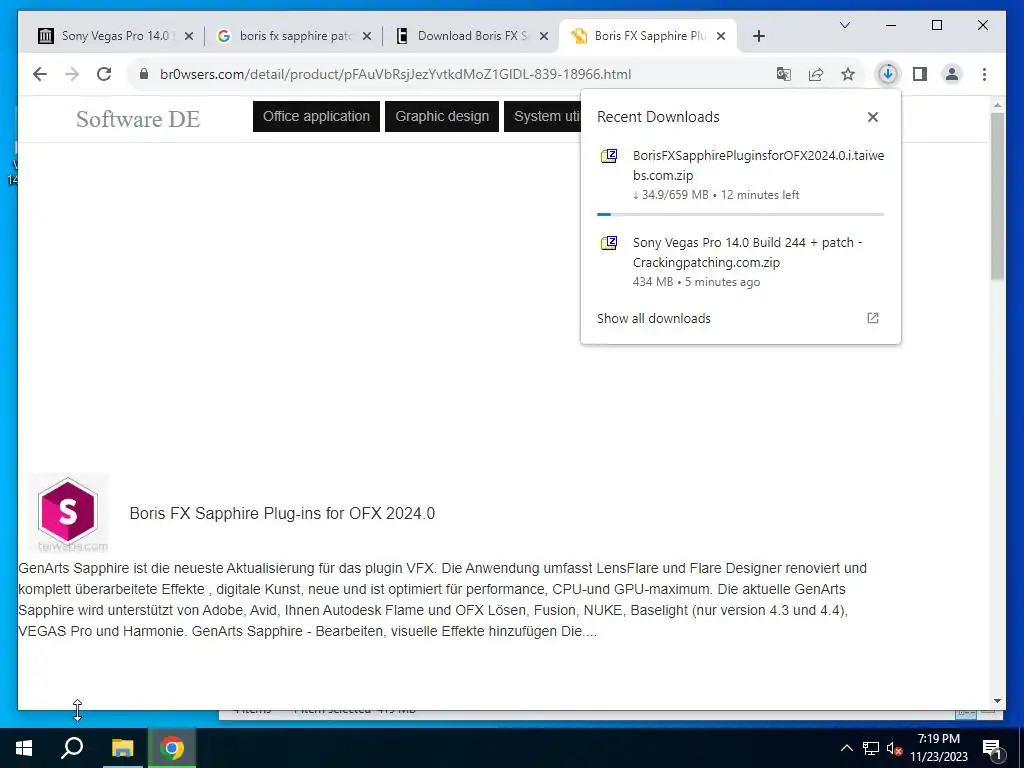The height and width of the screenshot is (768, 1024).
Task: Share this page icon
Action: pyautogui.click(x=816, y=74)
